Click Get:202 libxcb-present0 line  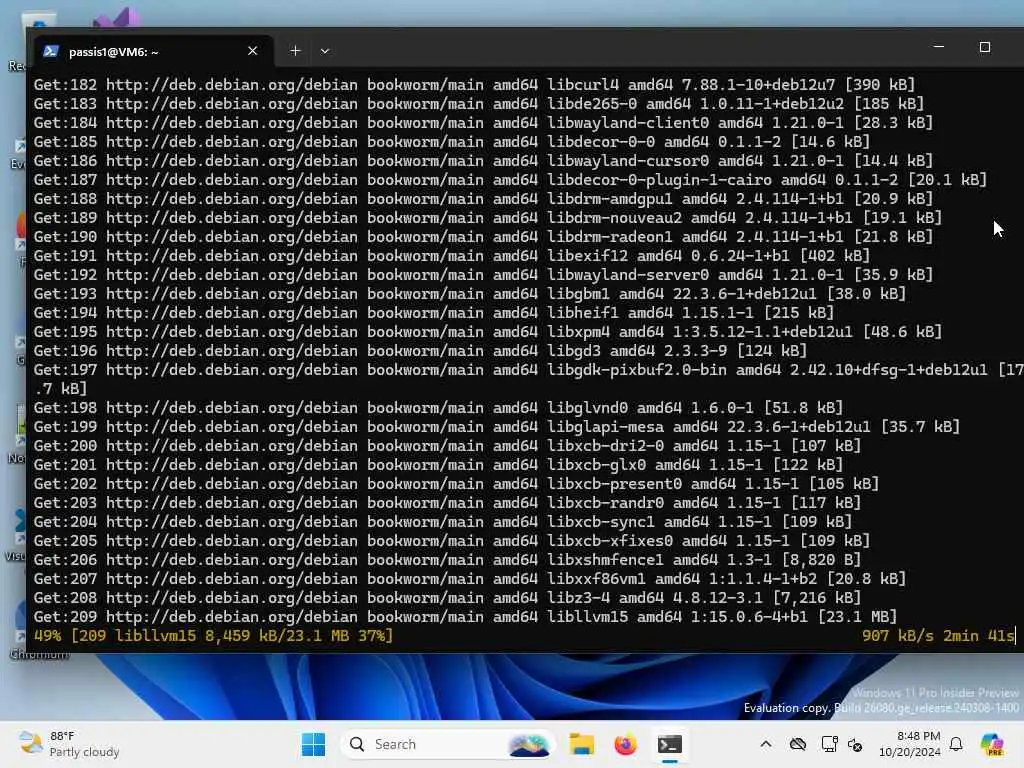(x=456, y=484)
